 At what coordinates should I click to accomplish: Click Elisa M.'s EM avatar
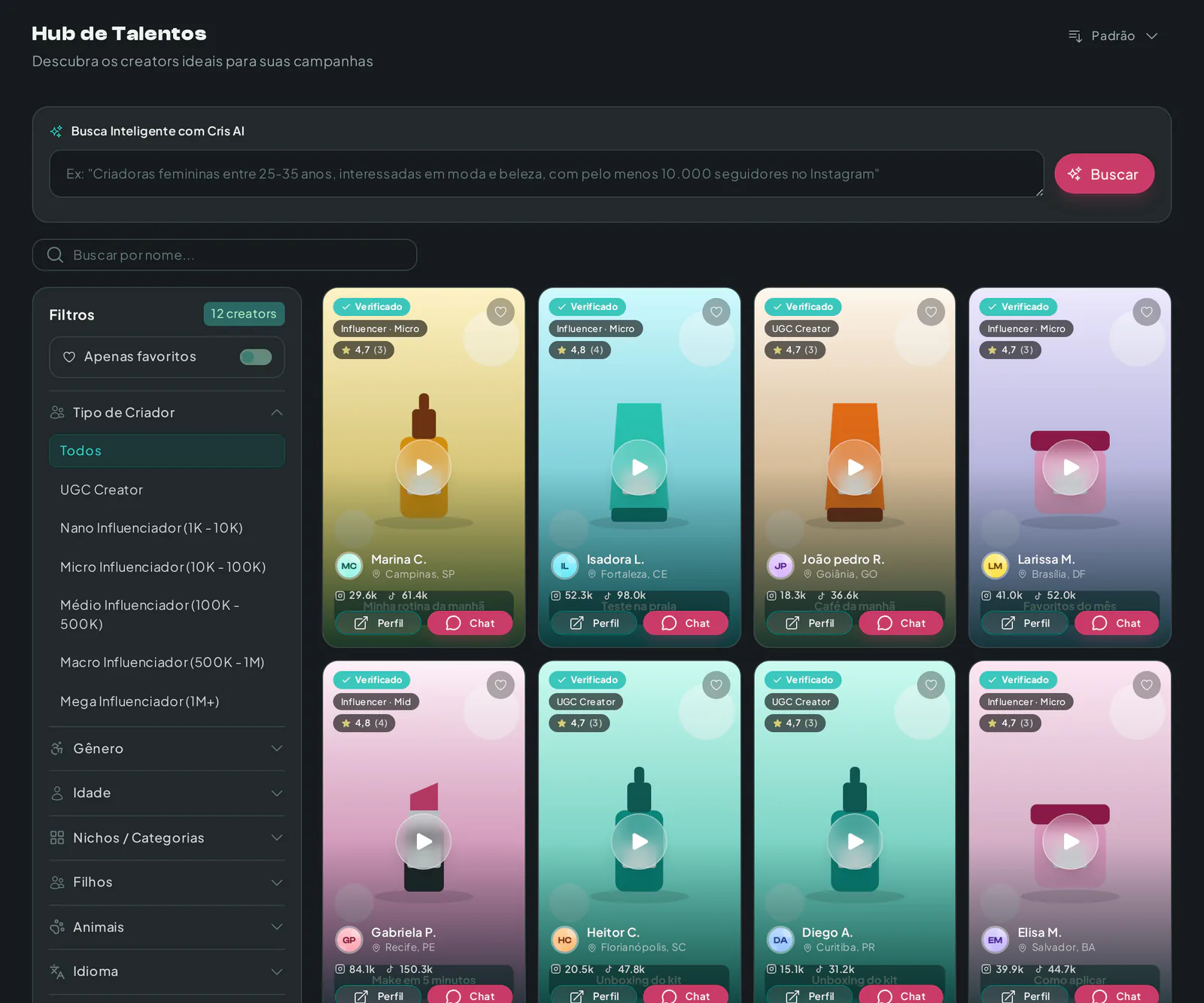(x=996, y=940)
